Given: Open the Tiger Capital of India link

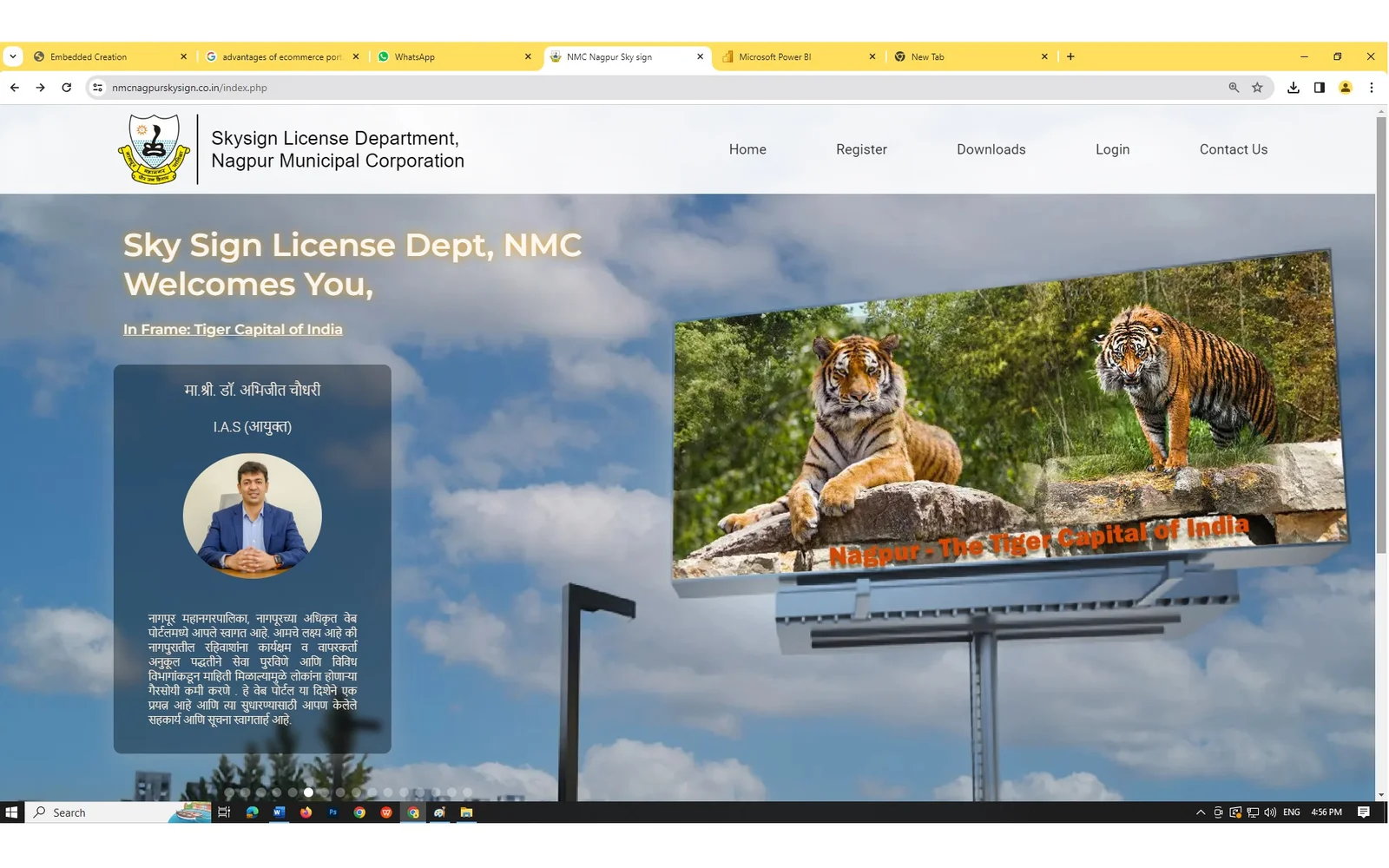Looking at the screenshot, I should 233,329.
